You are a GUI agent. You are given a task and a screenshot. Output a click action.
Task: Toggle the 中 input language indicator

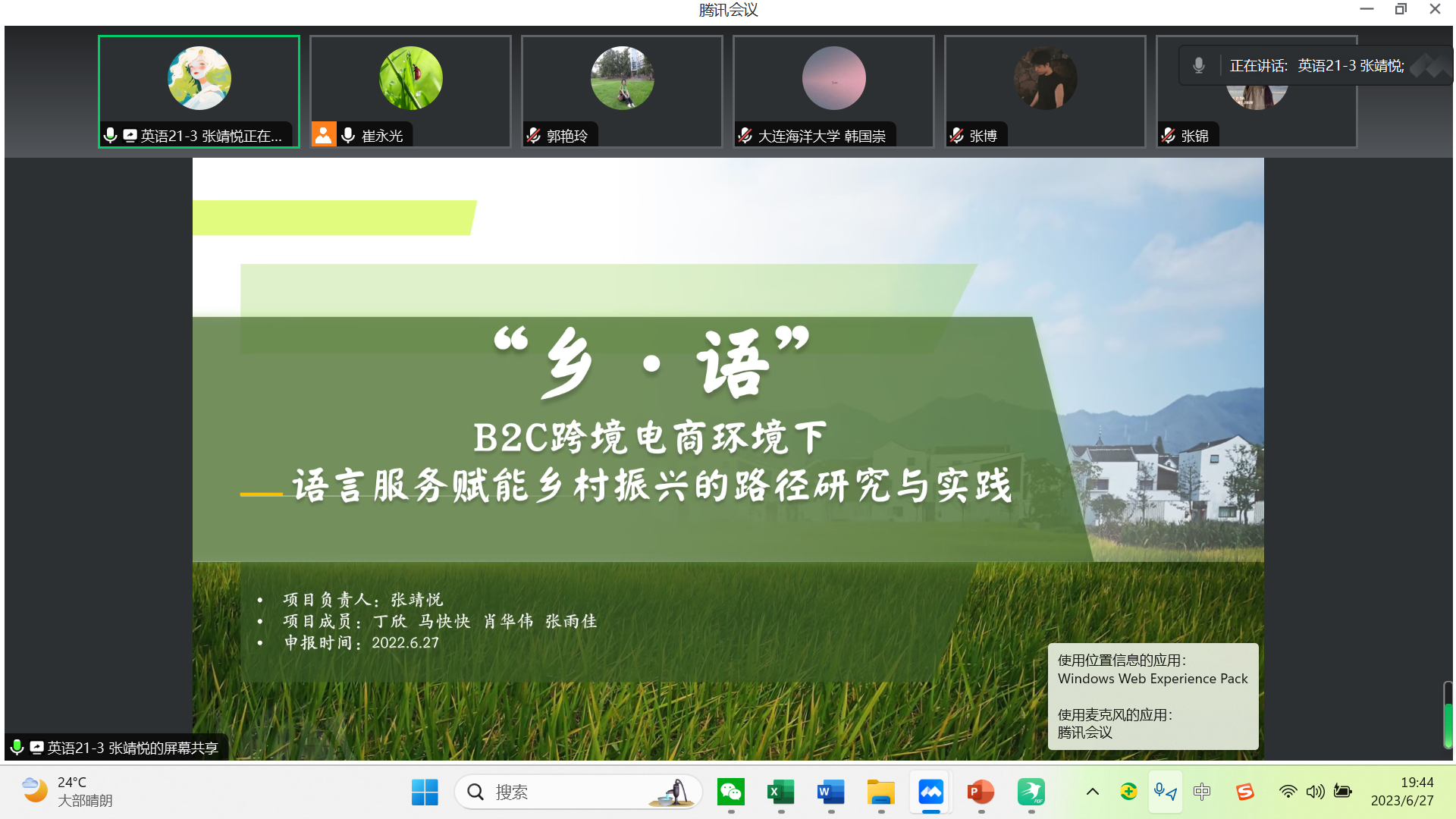[x=1202, y=792]
